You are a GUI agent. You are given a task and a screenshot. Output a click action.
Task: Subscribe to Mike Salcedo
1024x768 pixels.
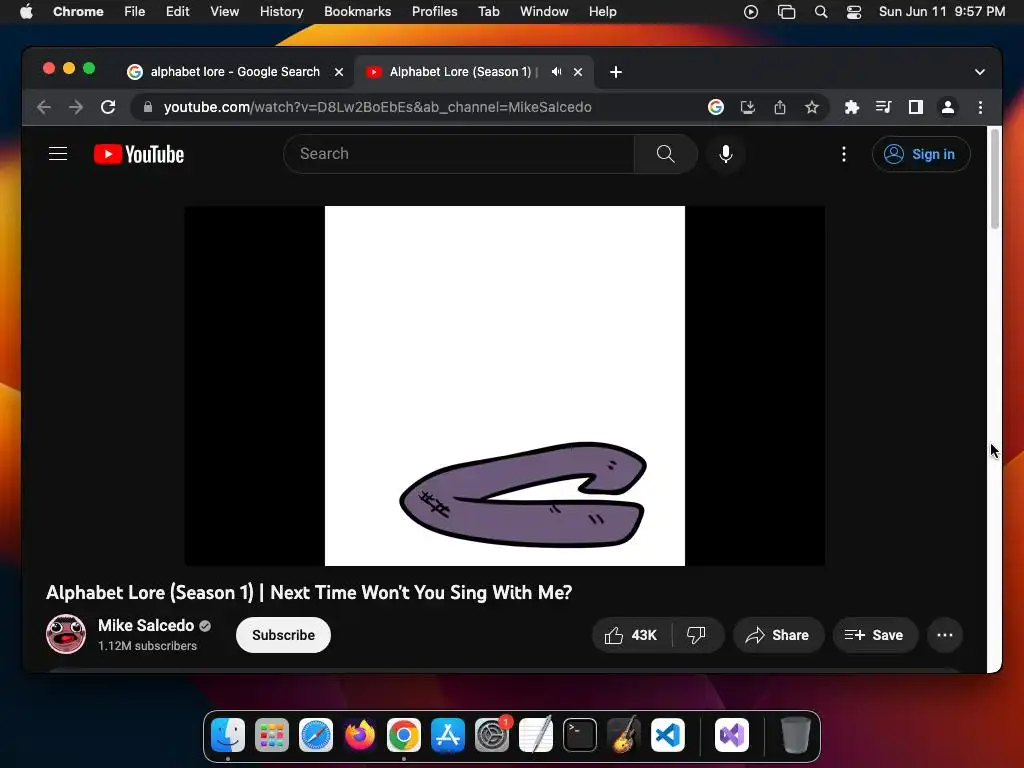[283, 635]
